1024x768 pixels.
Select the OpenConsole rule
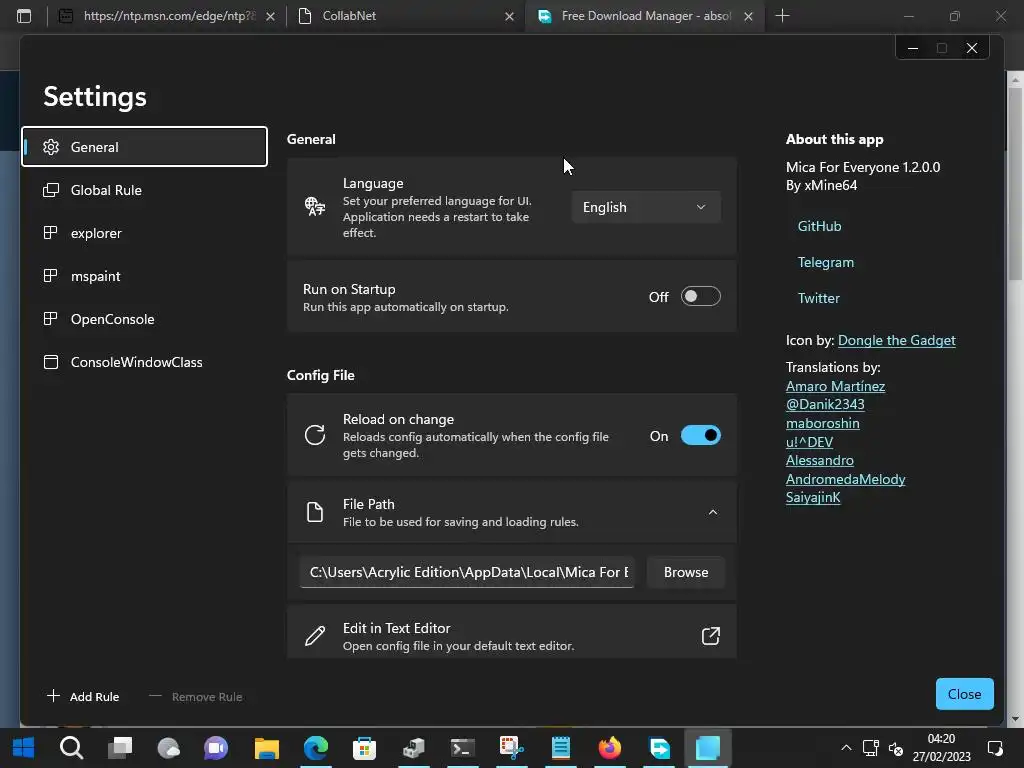tap(144, 319)
